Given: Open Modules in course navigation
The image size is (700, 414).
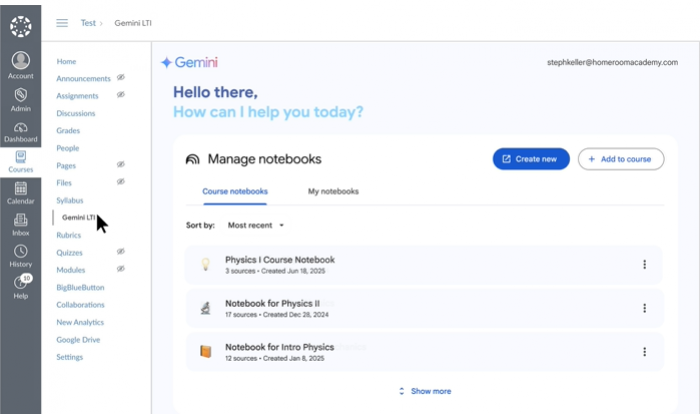Looking at the screenshot, I should pyautogui.click(x=71, y=270).
